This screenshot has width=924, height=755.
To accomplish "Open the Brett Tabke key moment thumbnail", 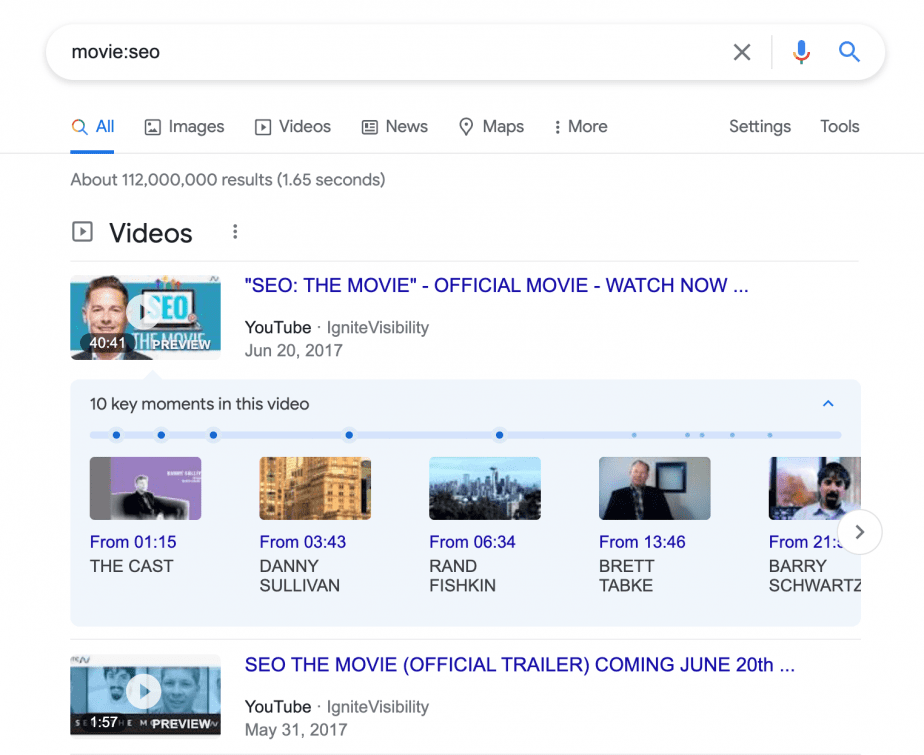I will 655,489.
